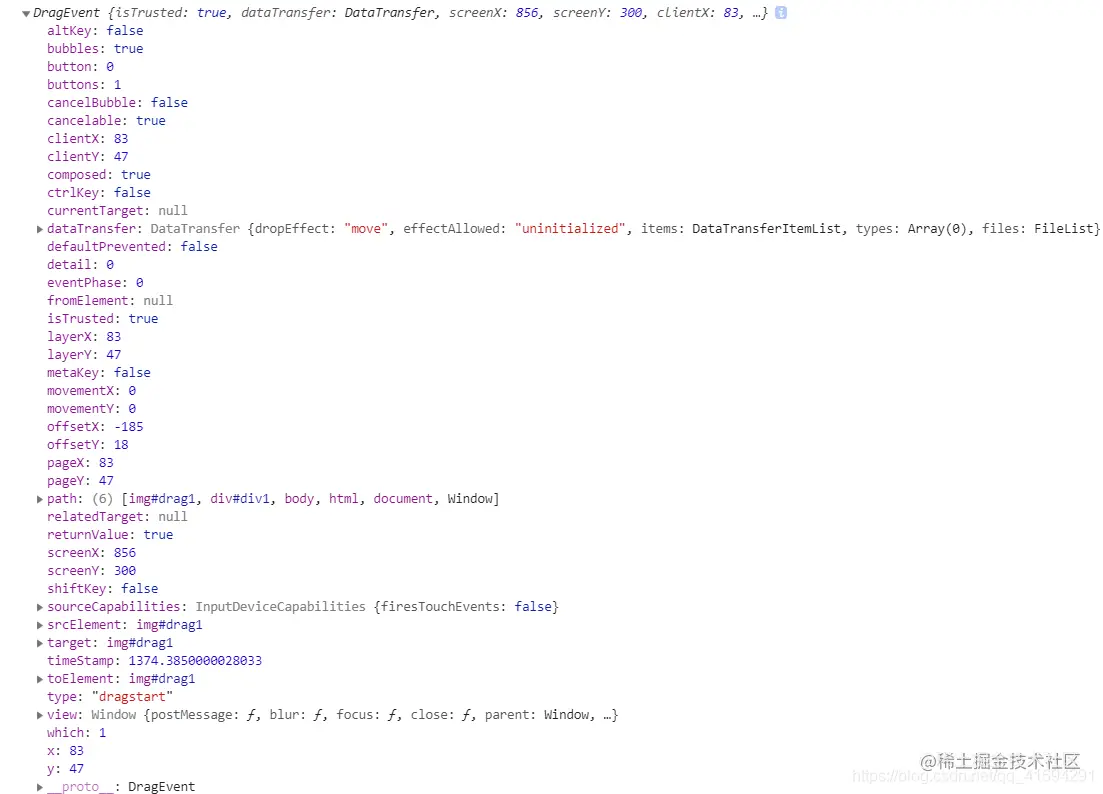Viewport: 1103px width, 794px height.
Task: Select the button: 0 row
Action: [x=80, y=67]
